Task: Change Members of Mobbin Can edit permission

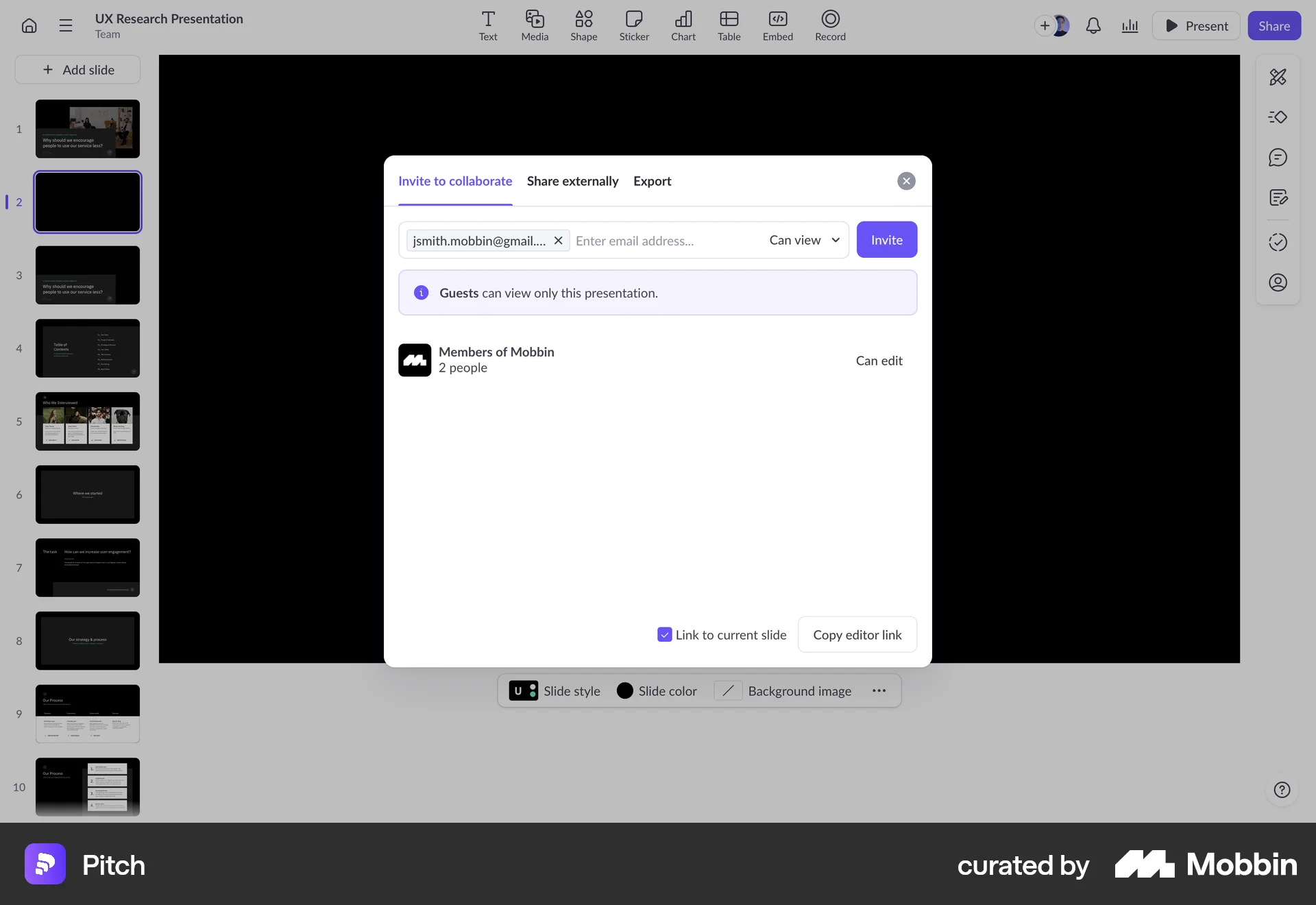Action: 879,360
